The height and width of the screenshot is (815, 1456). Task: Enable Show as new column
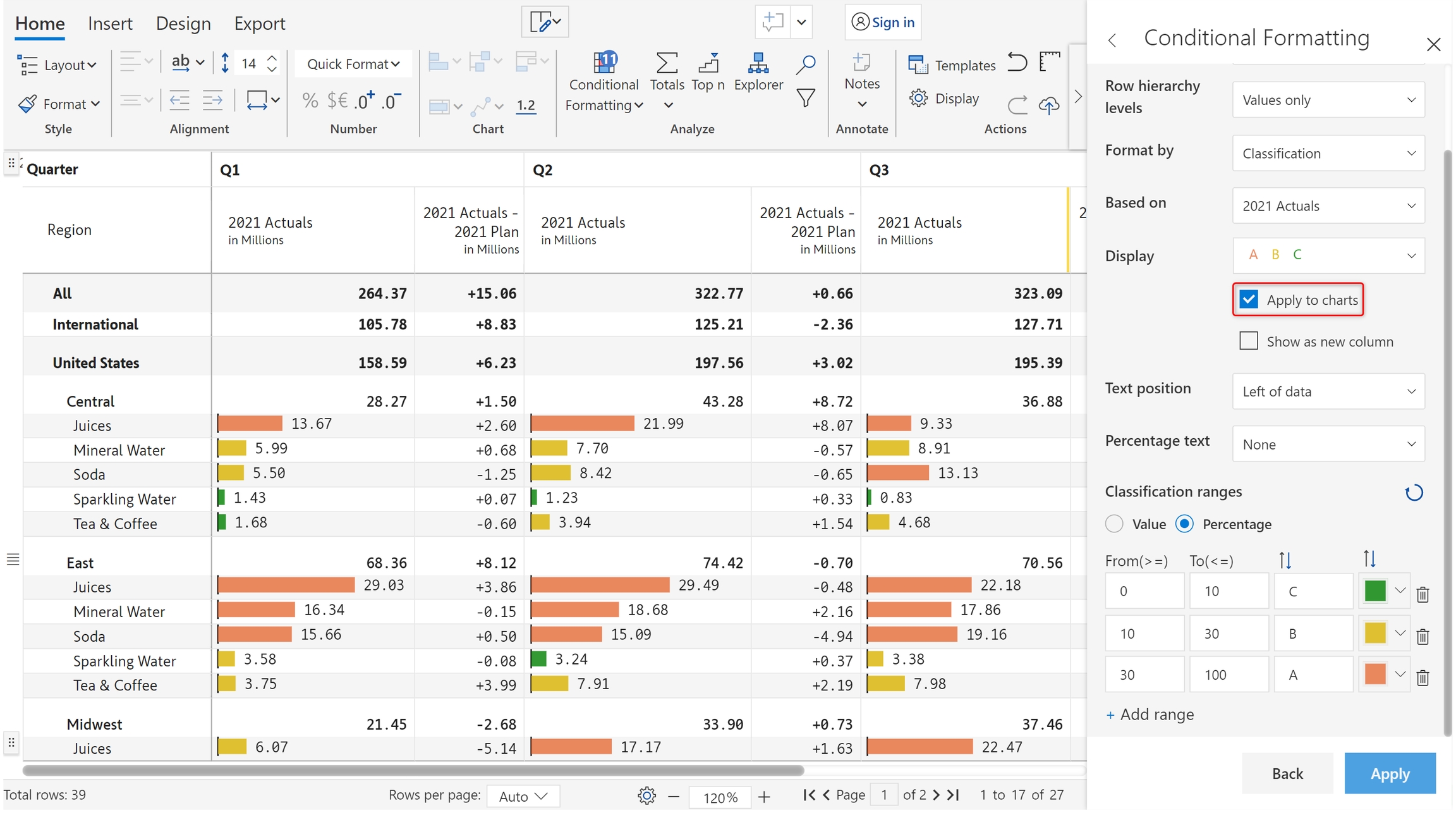click(1249, 341)
